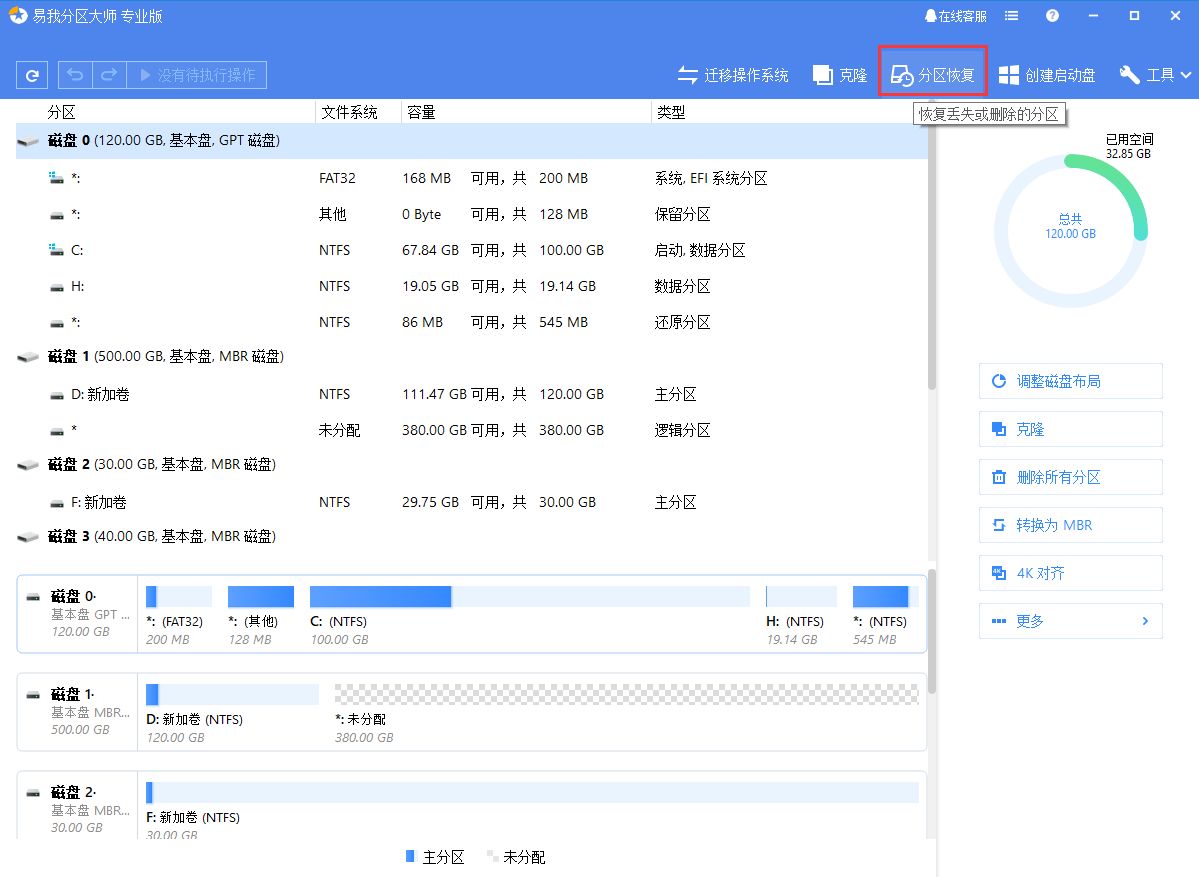Select C: partition row in list
This screenshot has height=877, width=1199.
[x=471, y=250]
